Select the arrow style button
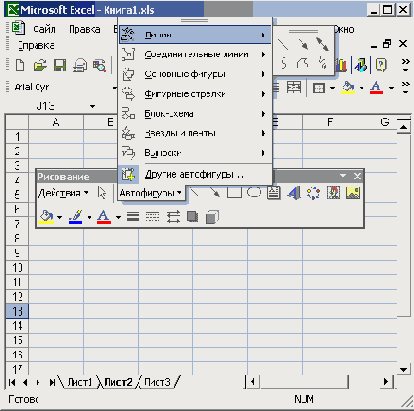414x411 pixels. click(x=173, y=217)
